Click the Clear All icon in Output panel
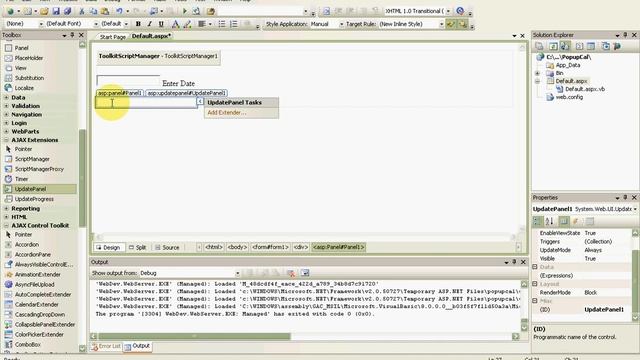 [x=291, y=273]
